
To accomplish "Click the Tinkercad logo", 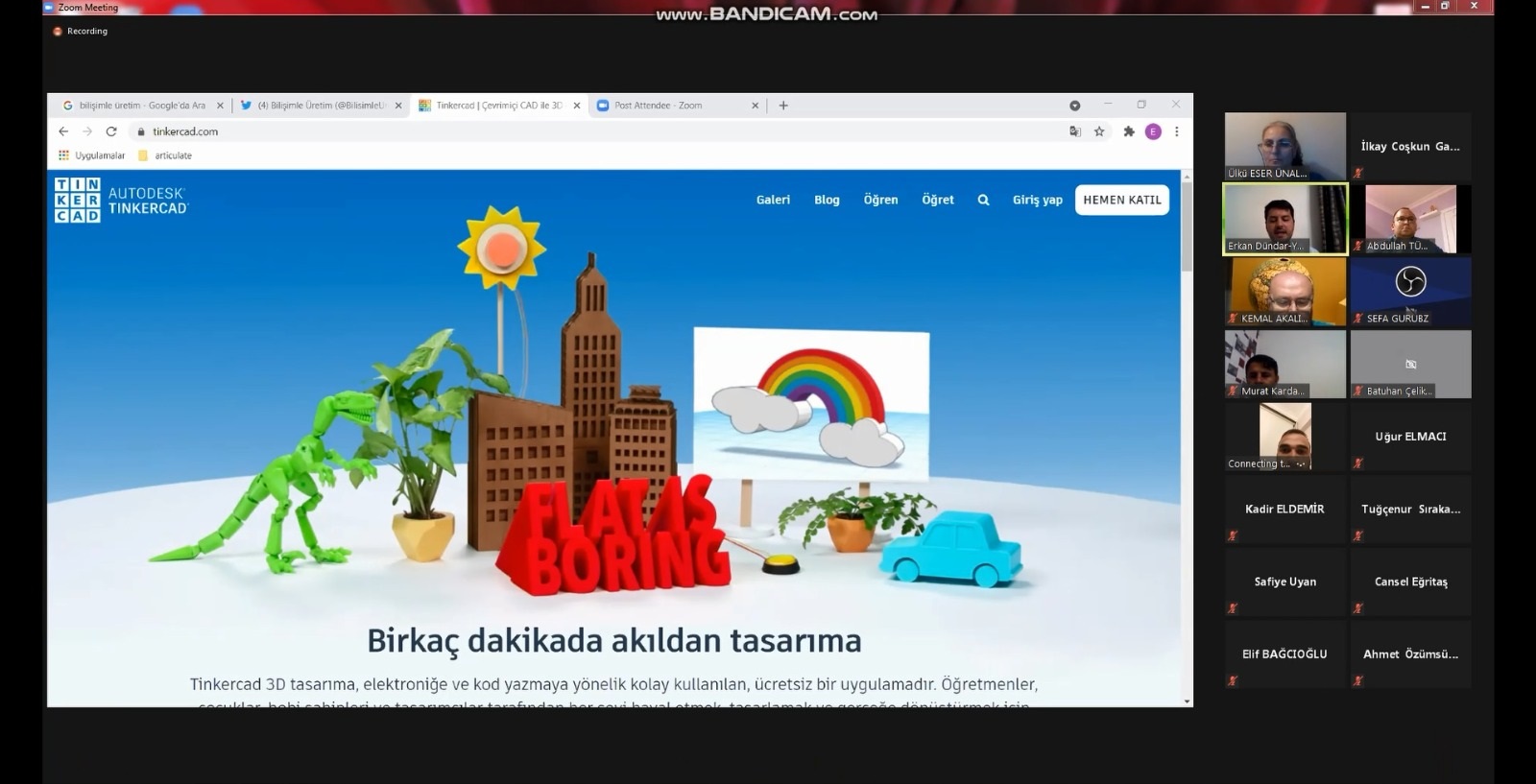I will coord(122,201).
